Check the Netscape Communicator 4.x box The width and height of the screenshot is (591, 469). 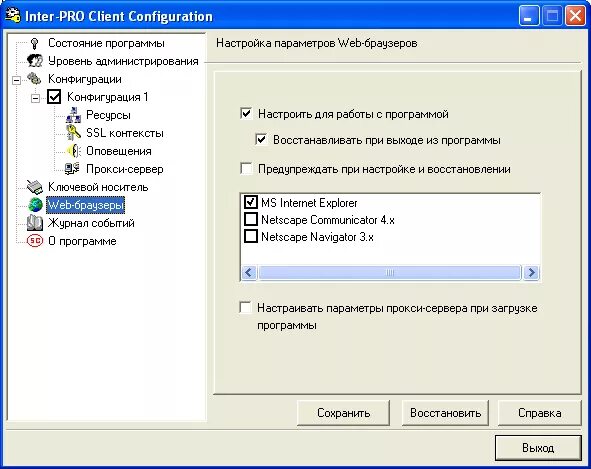coord(251,219)
